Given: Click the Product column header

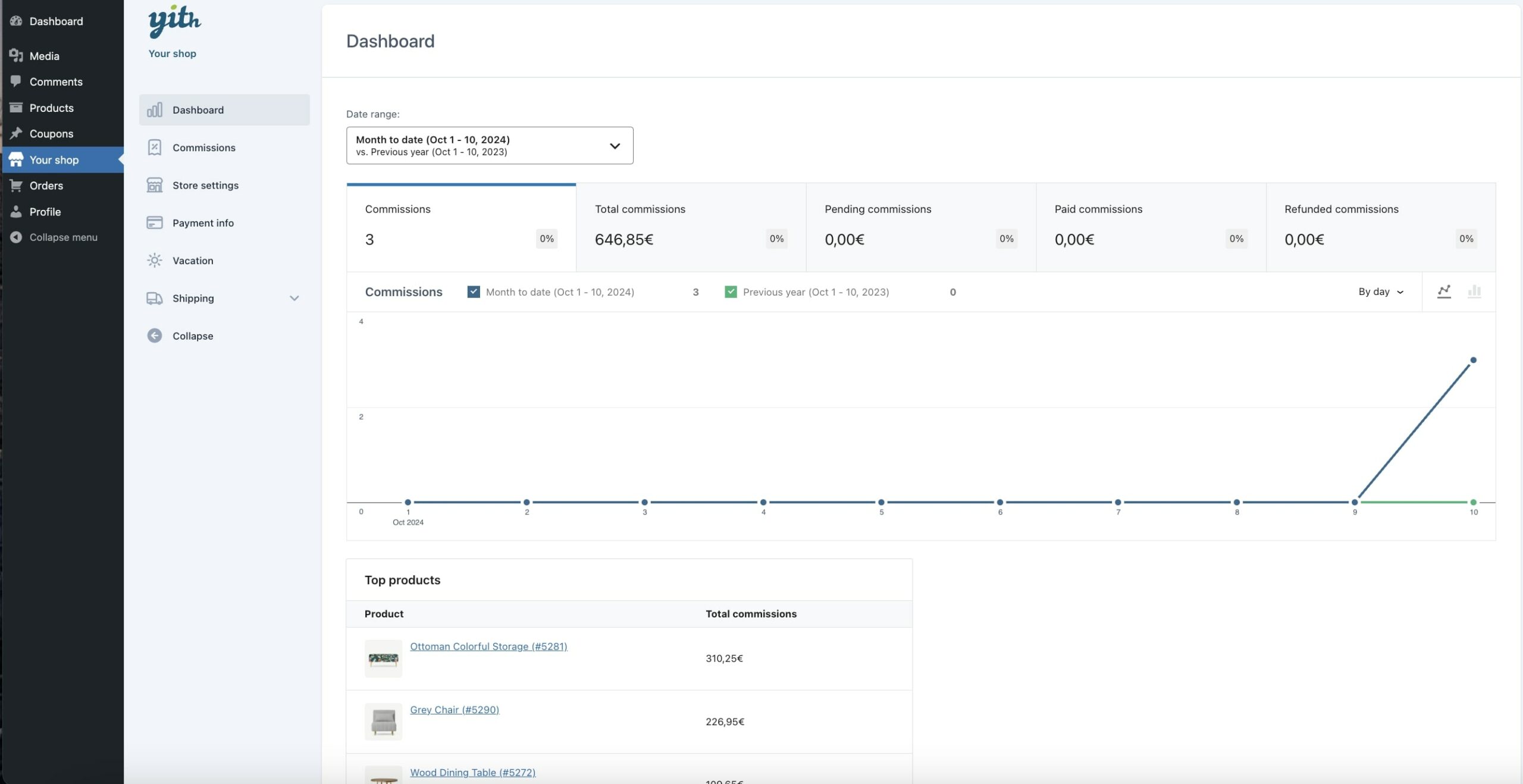Looking at the screenshot, I should coord(384,613).
